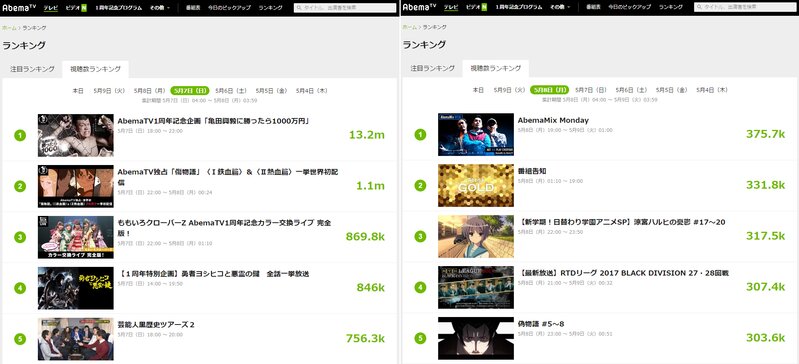Open 涼宮ハルヒの憂鬱 #17〜20 title link
799x364 pixels.
pos(622,222)
